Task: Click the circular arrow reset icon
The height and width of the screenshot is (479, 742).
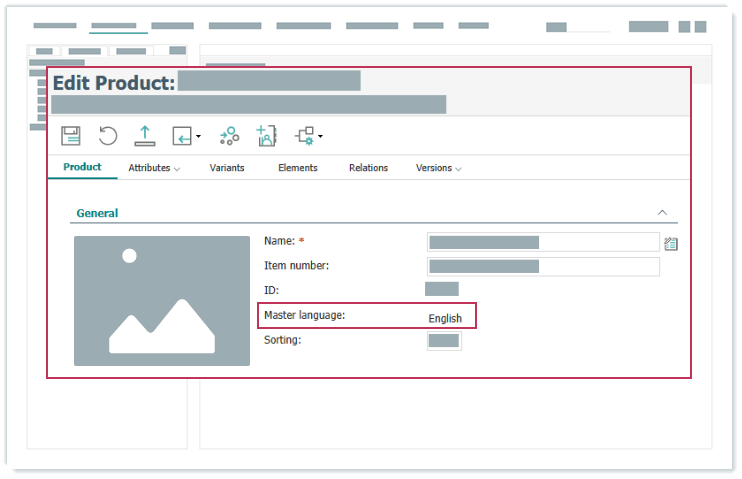Action: [107, 136]
